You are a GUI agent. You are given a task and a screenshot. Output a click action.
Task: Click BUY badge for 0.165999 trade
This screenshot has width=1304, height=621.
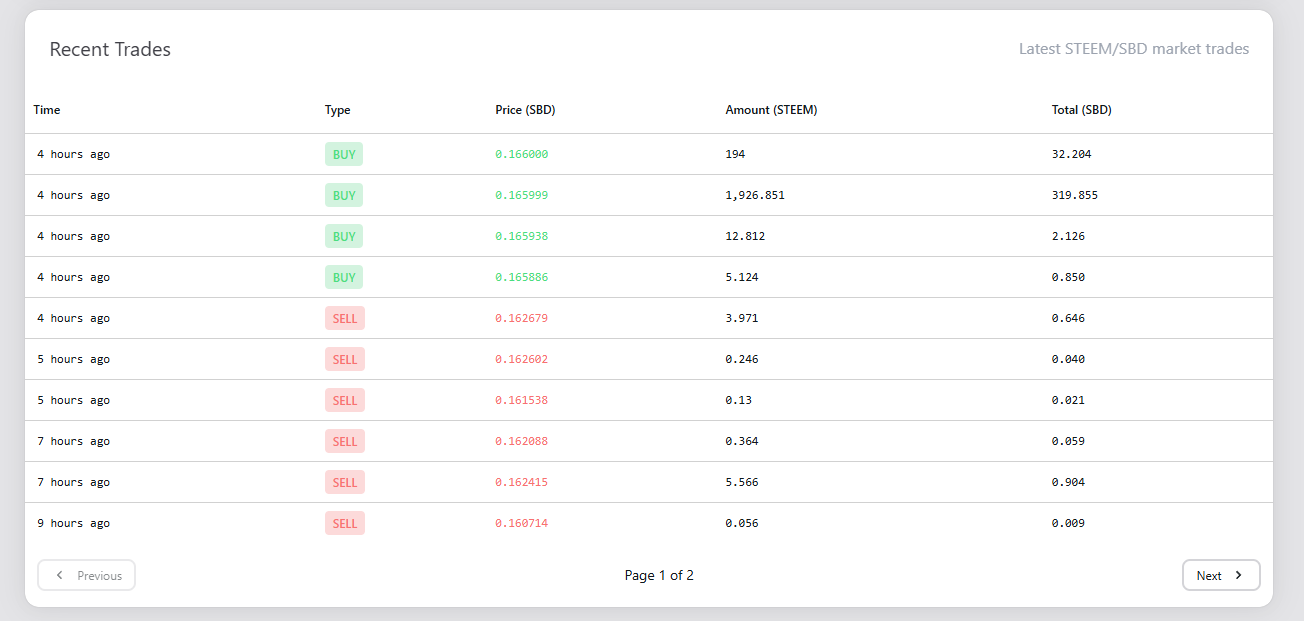[344, 195]
